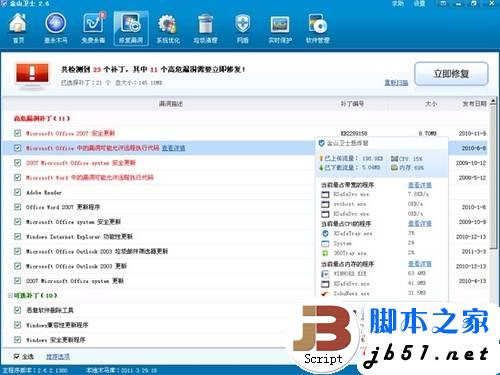Click the 内存 memory usage readout
Viewport: 500px width, 375px height.
point(407,167)
